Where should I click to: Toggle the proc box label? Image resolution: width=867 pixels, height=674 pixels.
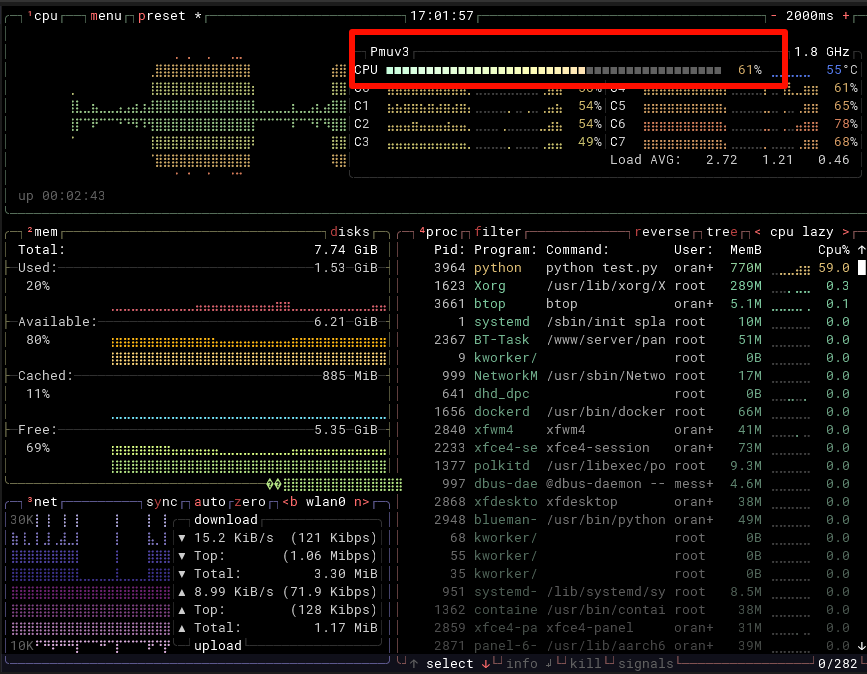coord(438,232)
